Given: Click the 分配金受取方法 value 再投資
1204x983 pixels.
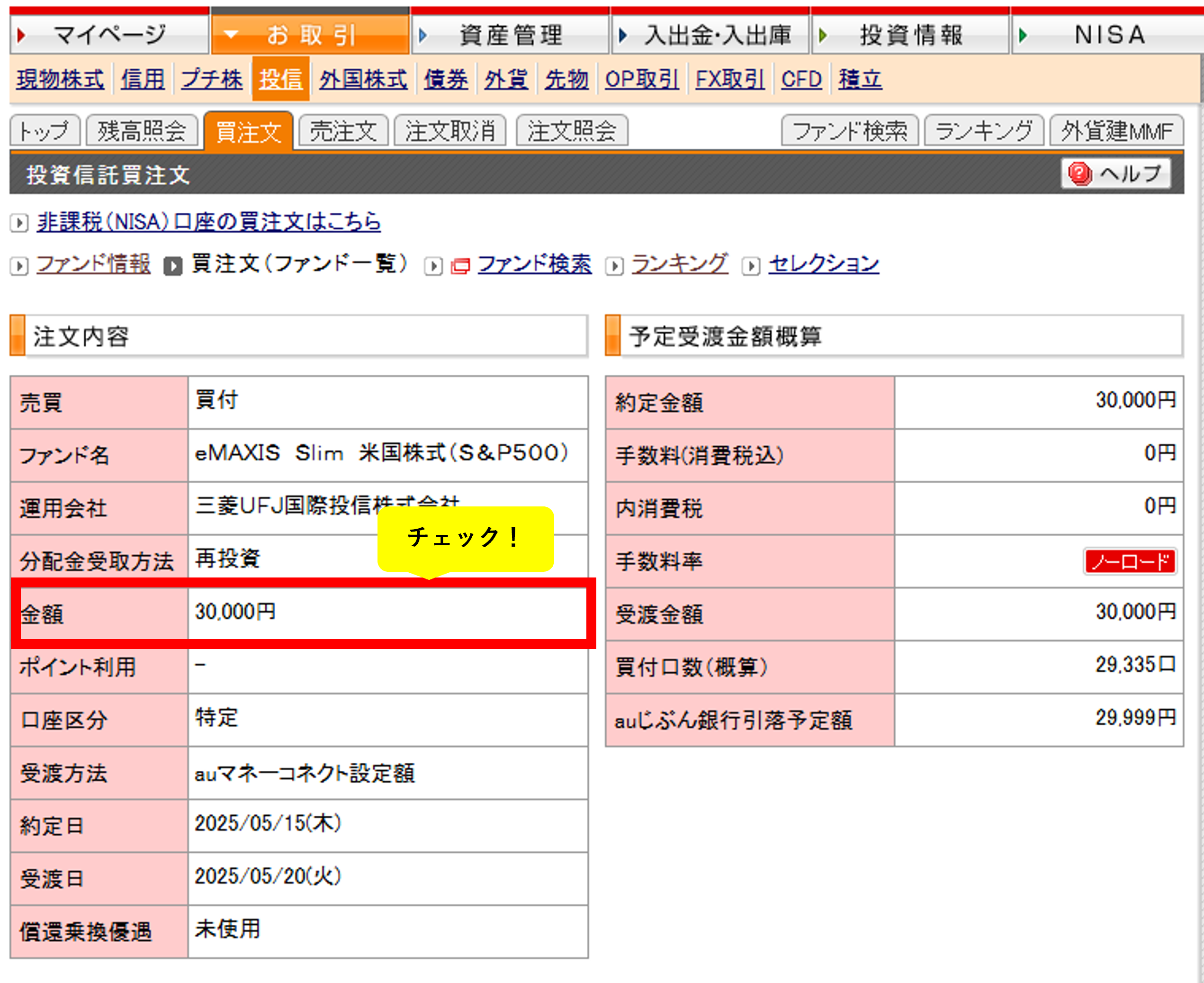Looking at the screenshot, I should click(227, 559).
